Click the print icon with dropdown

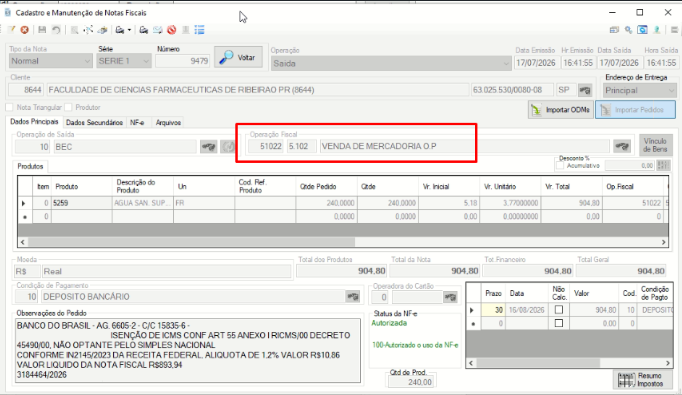pyautogui.click(x=120, y=30)
